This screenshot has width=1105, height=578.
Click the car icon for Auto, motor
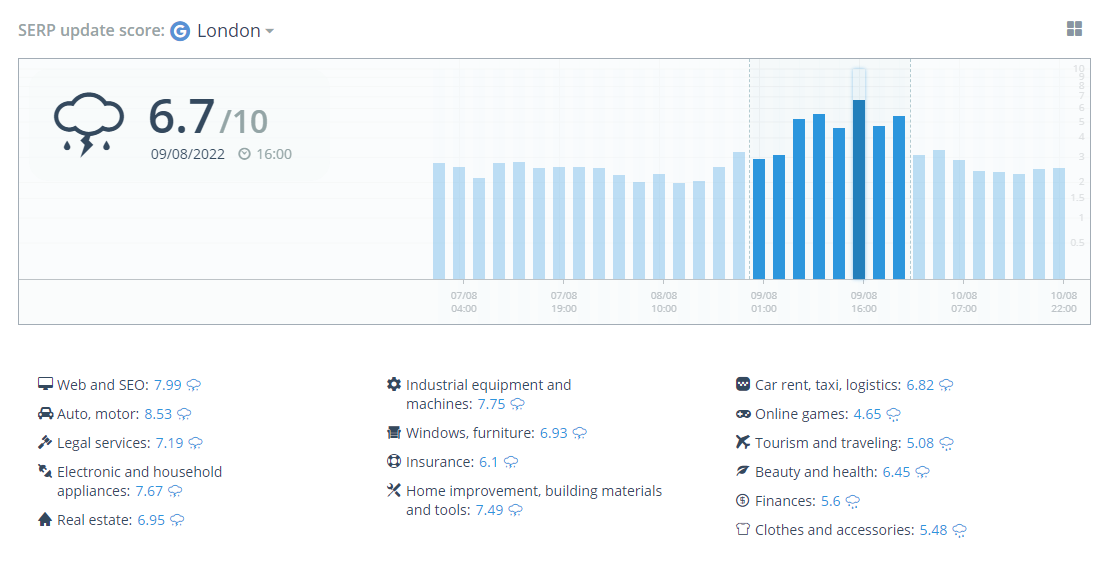[45, 413]
